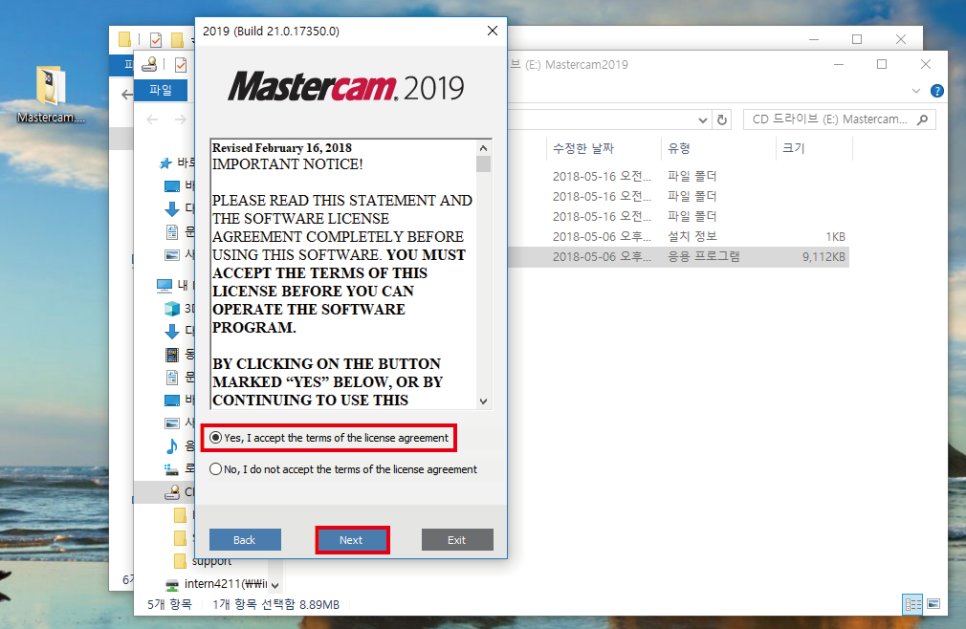Select the first 2018-05-16 파일 폴더 row
966x629 pixels.
[x=678, y=176]
